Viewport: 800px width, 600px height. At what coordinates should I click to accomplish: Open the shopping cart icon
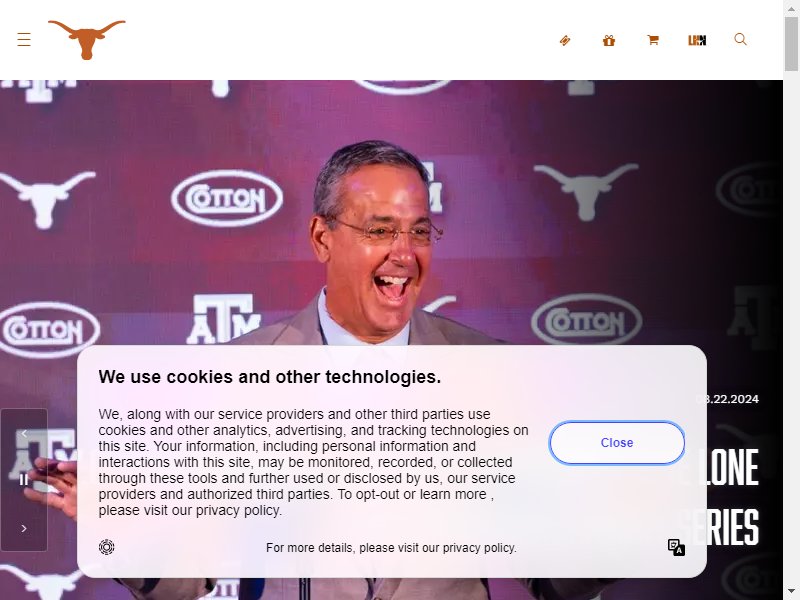coord(653,40)
